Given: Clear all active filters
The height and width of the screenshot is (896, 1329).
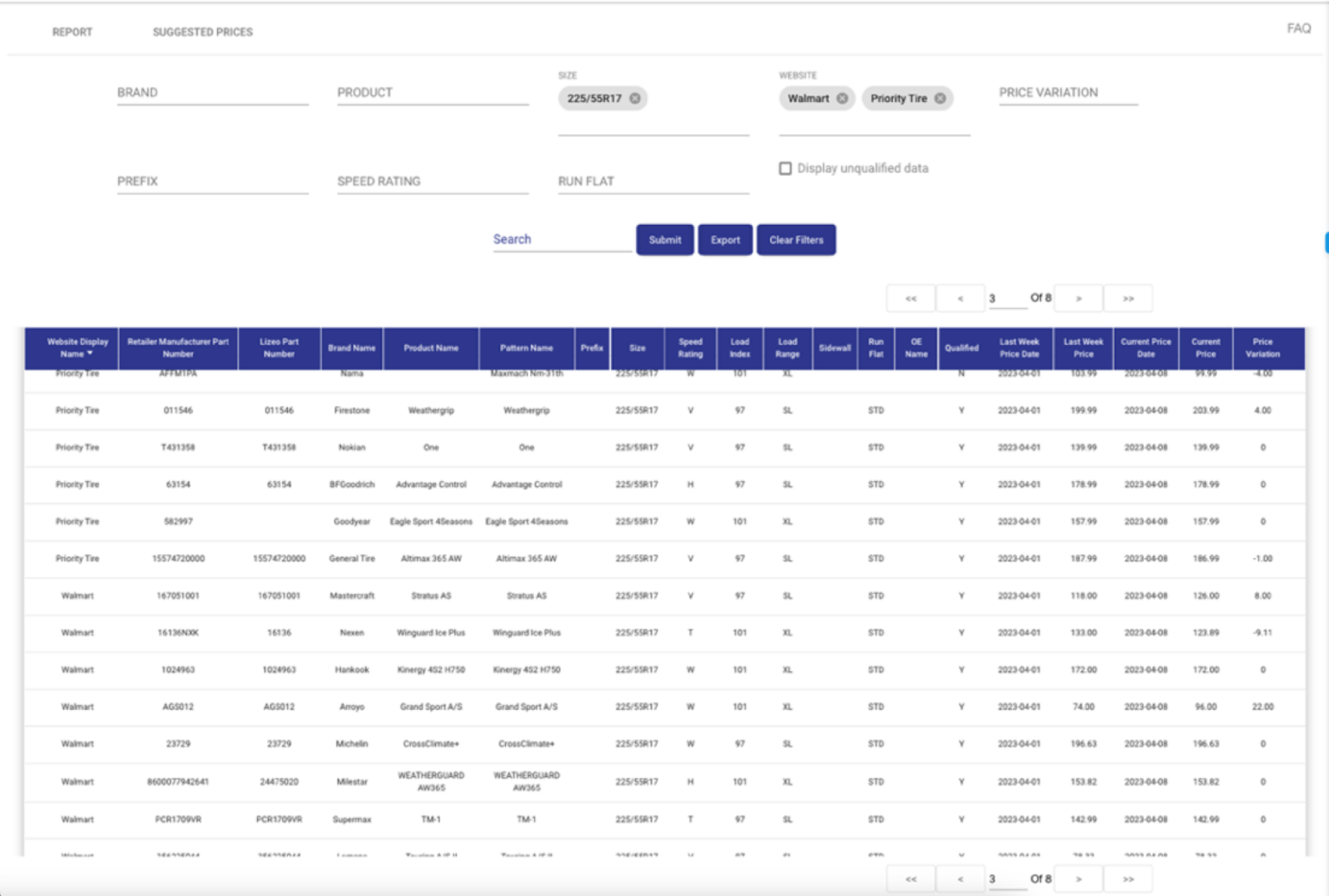Looking at the screenshot, I should [796, 240].
